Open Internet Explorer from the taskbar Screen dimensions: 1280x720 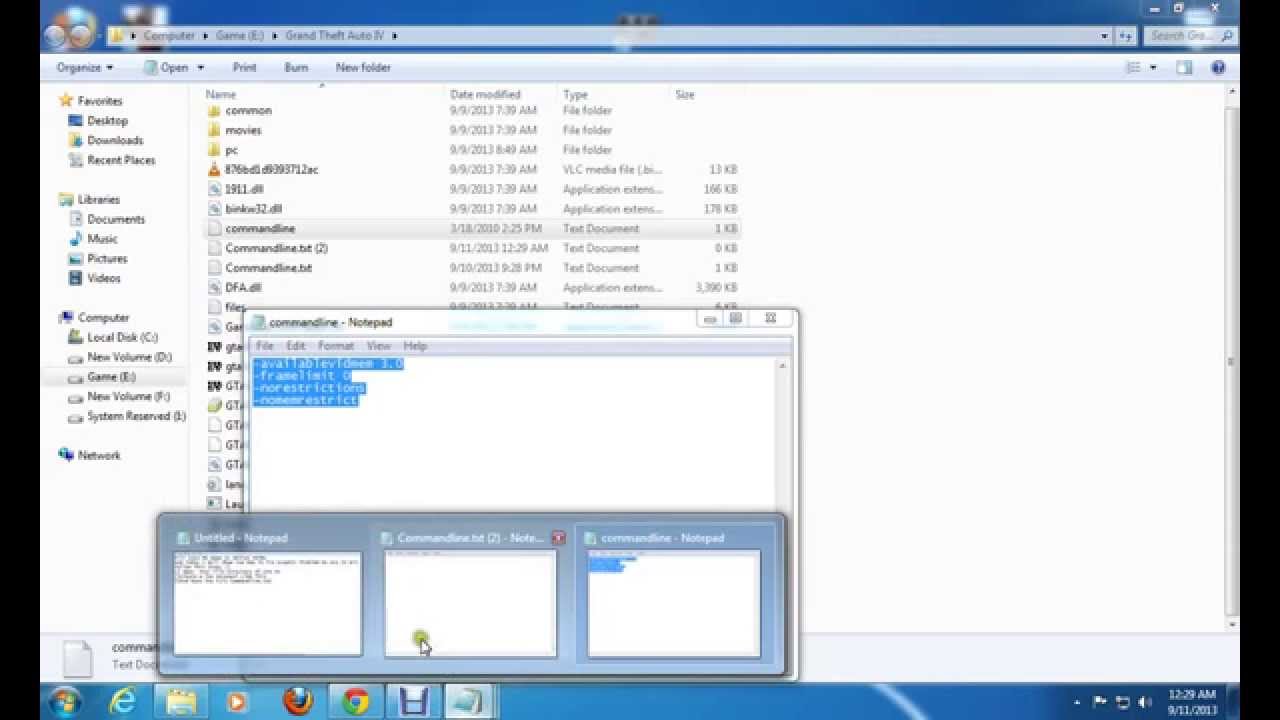pos(122,702)
